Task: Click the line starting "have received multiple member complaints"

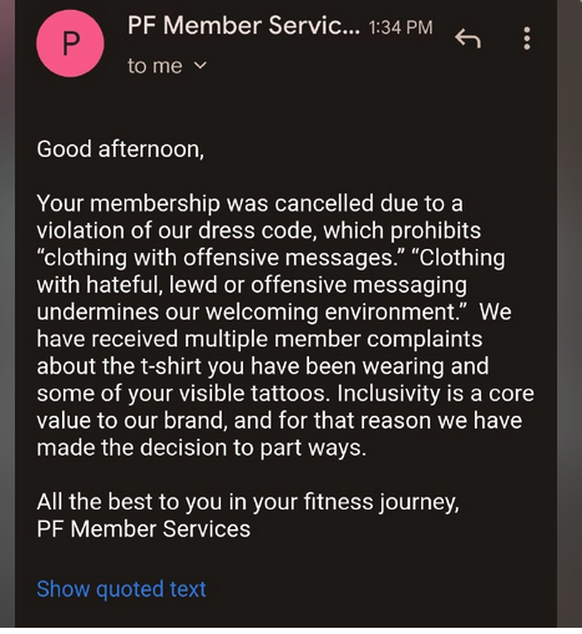Action: coord(259,339)
